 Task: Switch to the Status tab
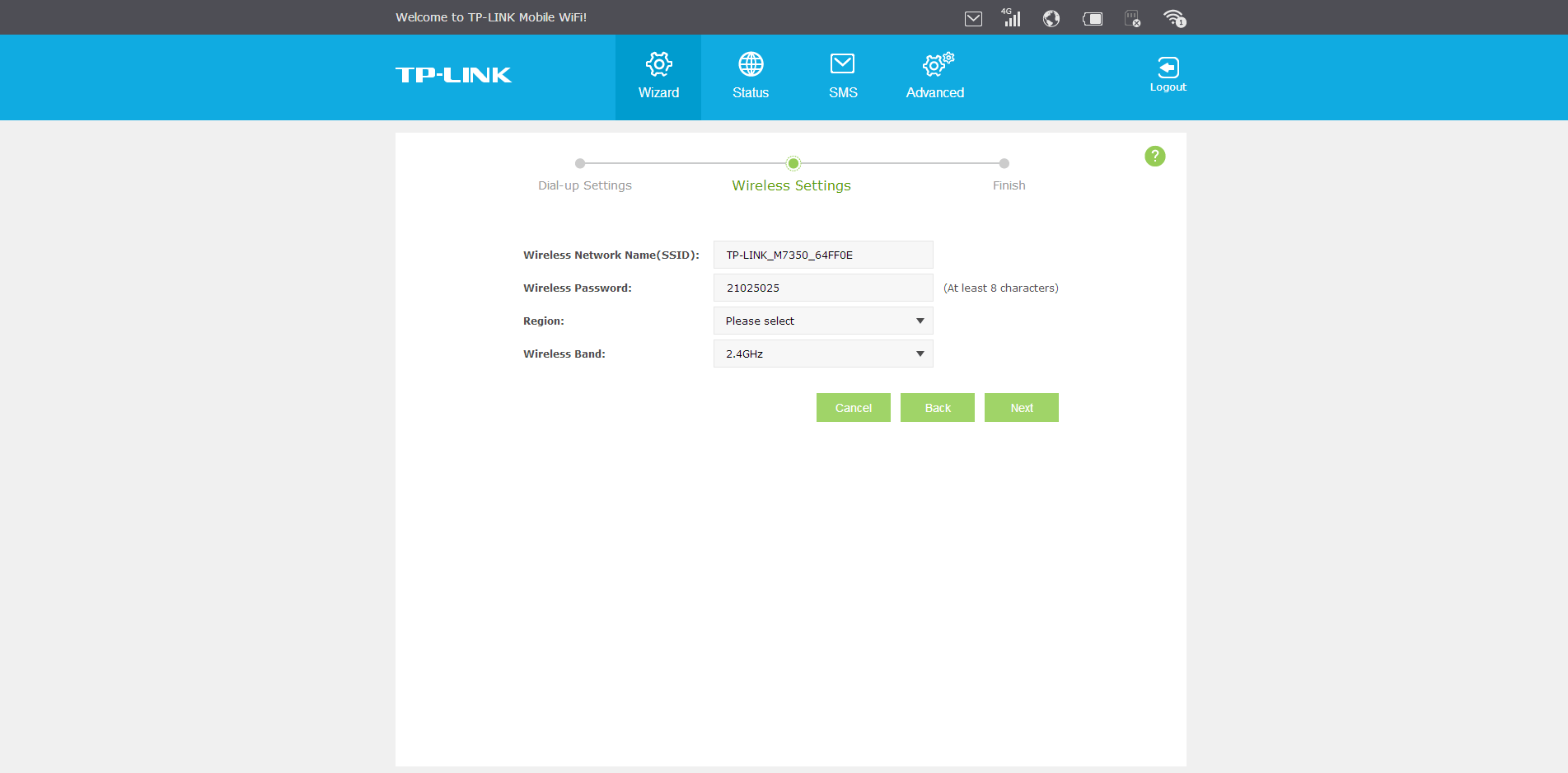pyautogui.click(x=750, y=77)
